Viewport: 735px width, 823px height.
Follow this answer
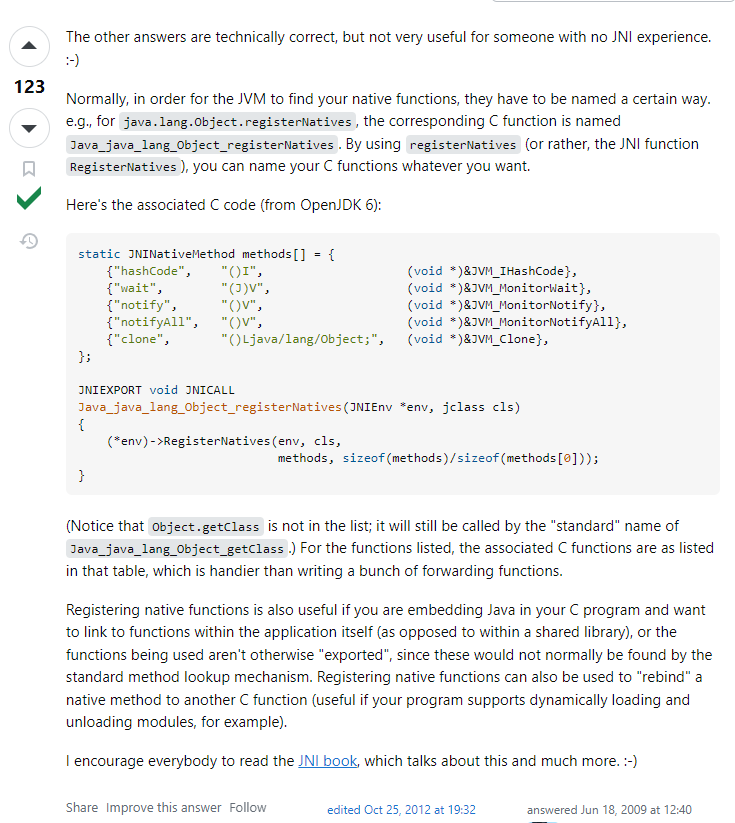click(248, 807)
